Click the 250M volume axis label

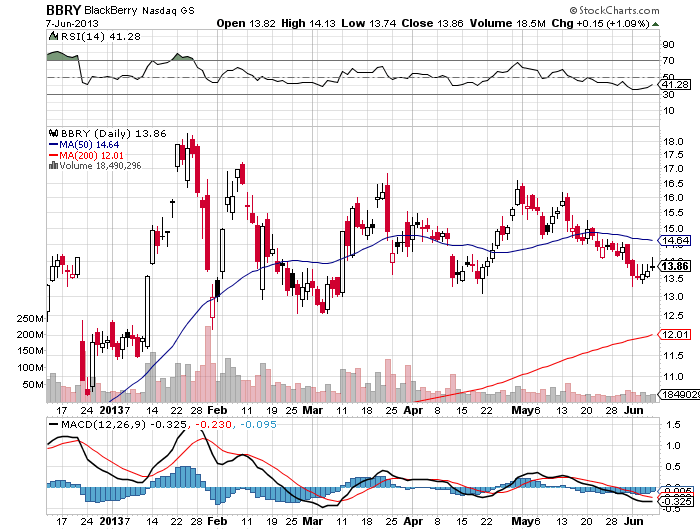pyautogui.click(x=30, y=319)
